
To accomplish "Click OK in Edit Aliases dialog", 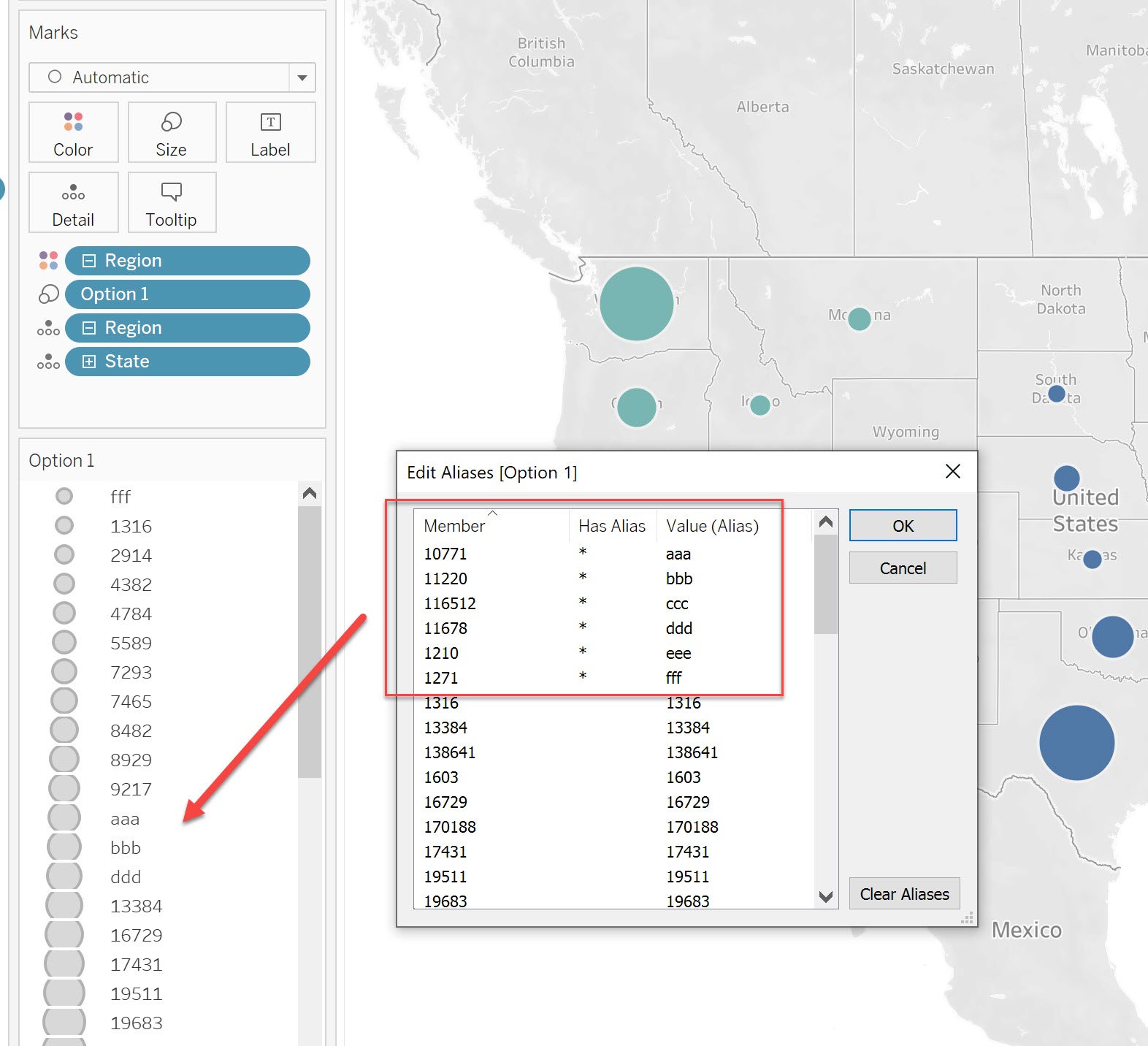I will coord(903,526).
